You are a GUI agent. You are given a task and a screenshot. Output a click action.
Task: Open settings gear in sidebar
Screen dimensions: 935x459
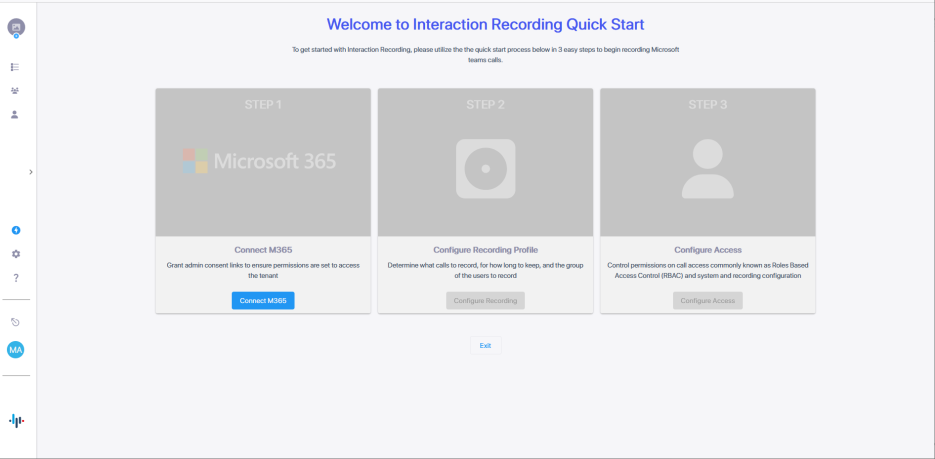coord(16,254)
